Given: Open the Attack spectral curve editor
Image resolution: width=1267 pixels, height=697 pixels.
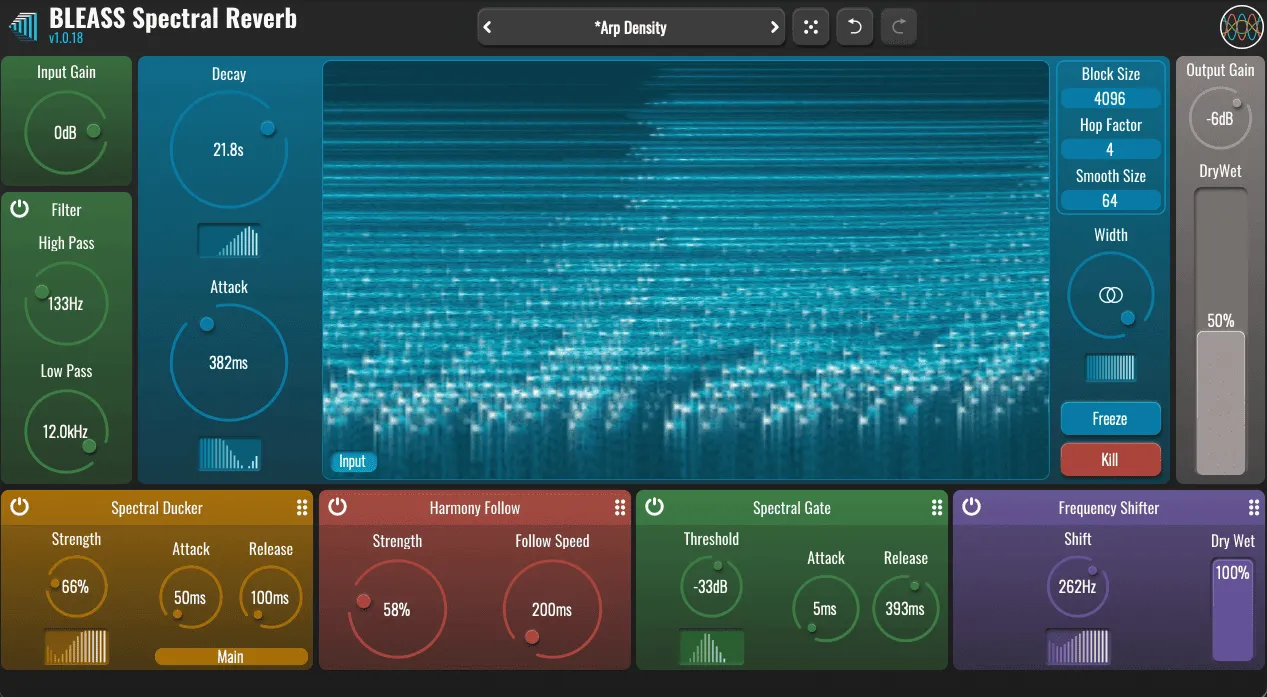Looking at the screenshot, I should [x=229, y=454].
